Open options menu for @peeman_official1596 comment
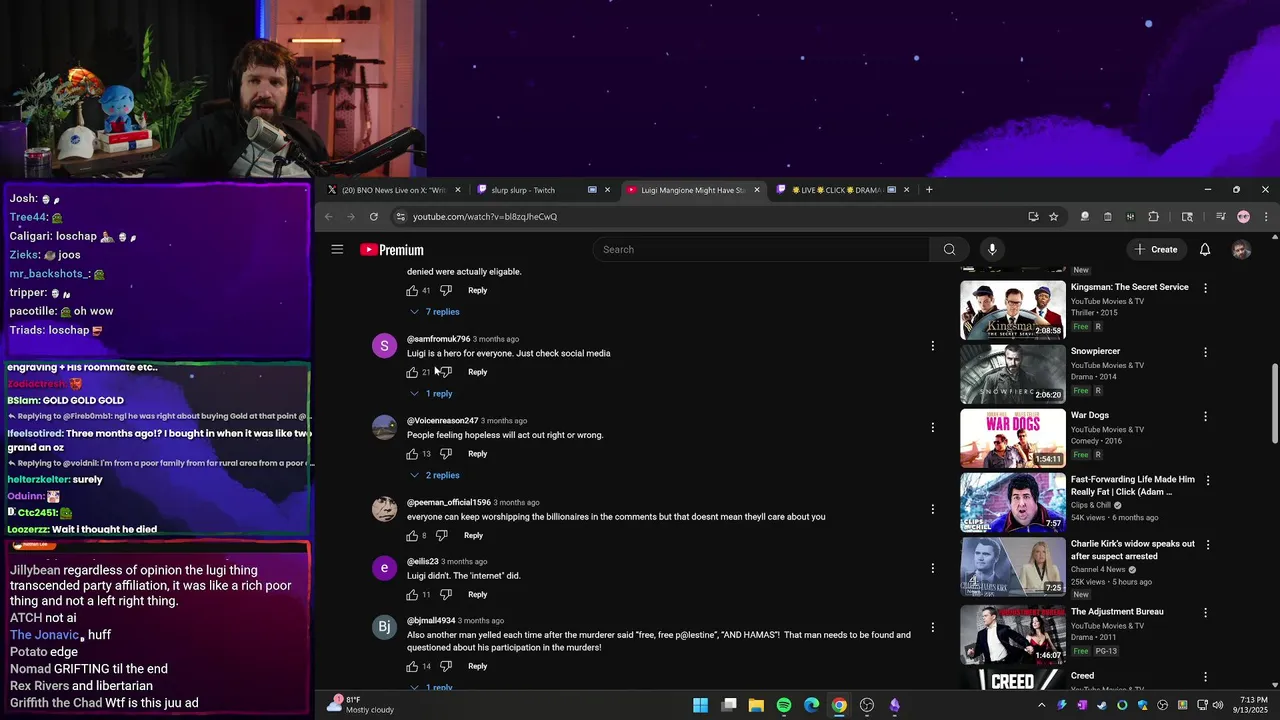Viewport: 1280px width, 720px height. pos(932,509)
